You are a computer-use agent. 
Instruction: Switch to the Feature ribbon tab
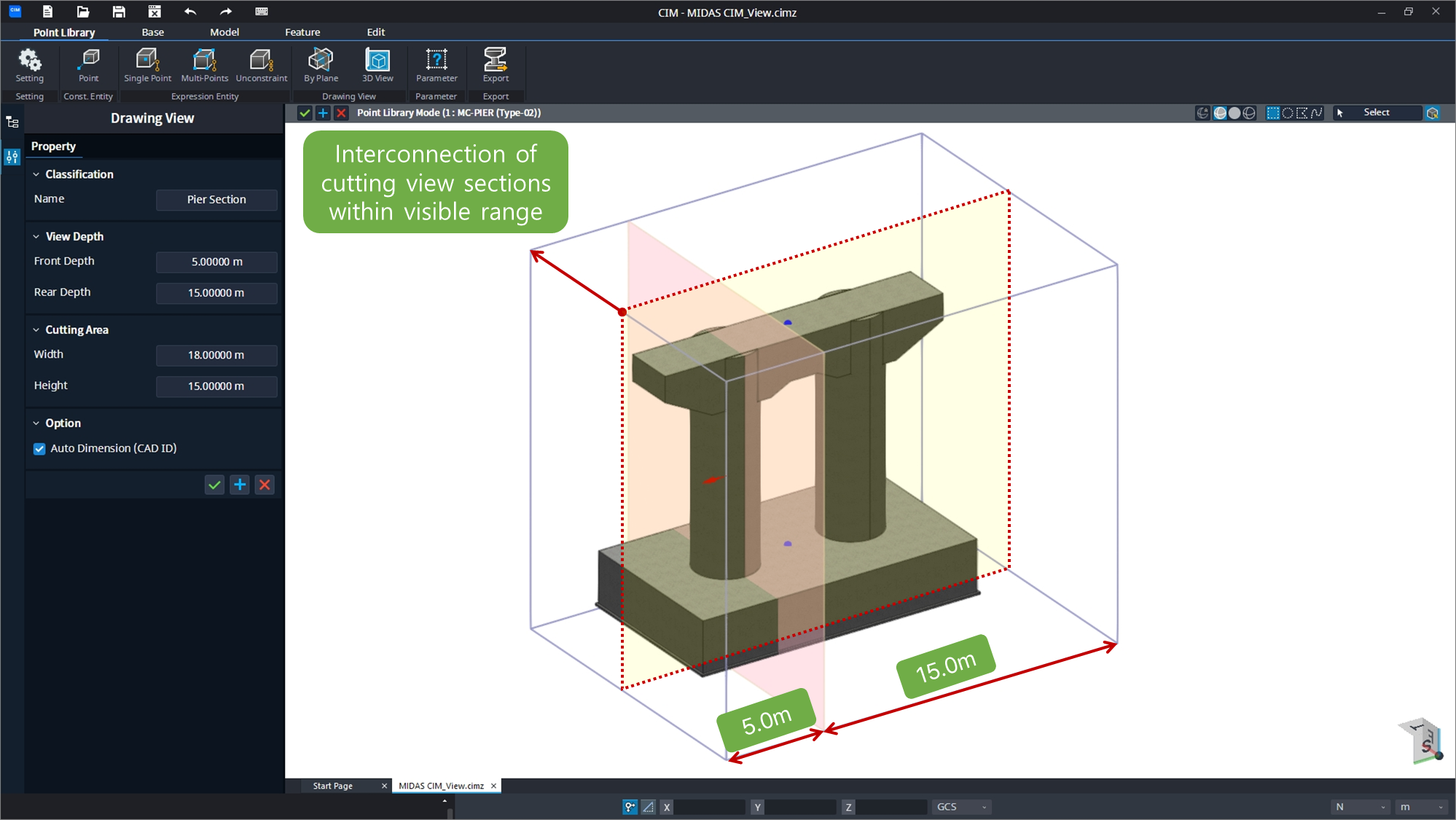tap(302, 32)
